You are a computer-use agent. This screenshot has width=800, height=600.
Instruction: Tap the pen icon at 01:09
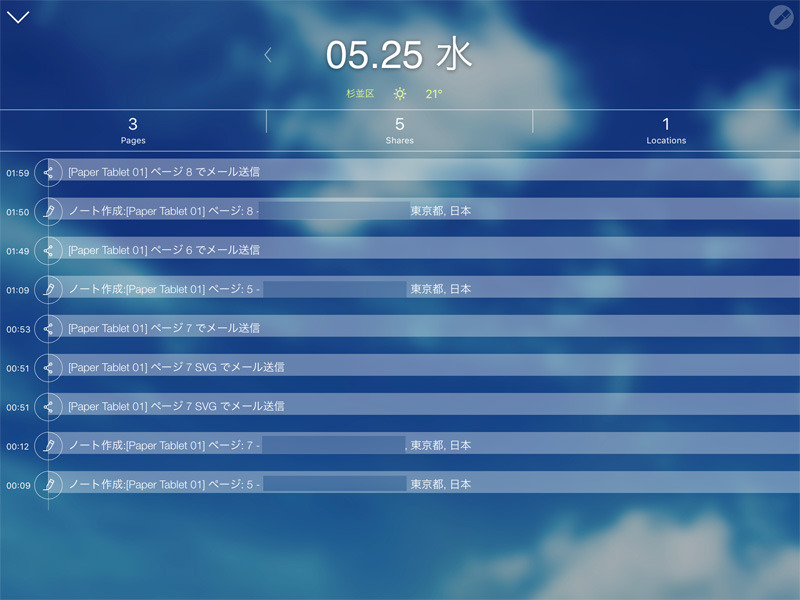tap(48, 289)
